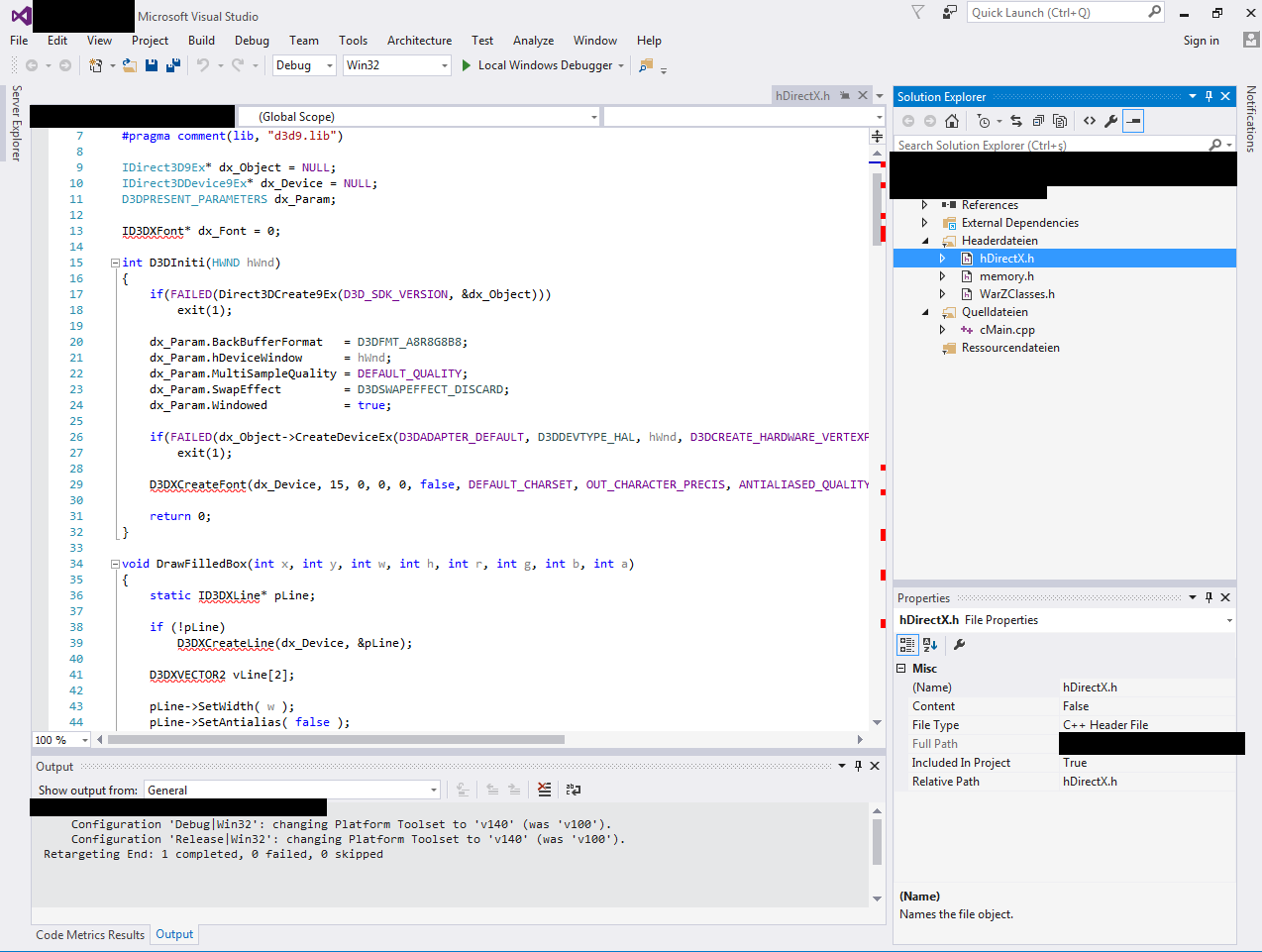
Task: Click the notifications filter funnel icon in title bar
Action: pyautogui.click(x=918, y=12)
